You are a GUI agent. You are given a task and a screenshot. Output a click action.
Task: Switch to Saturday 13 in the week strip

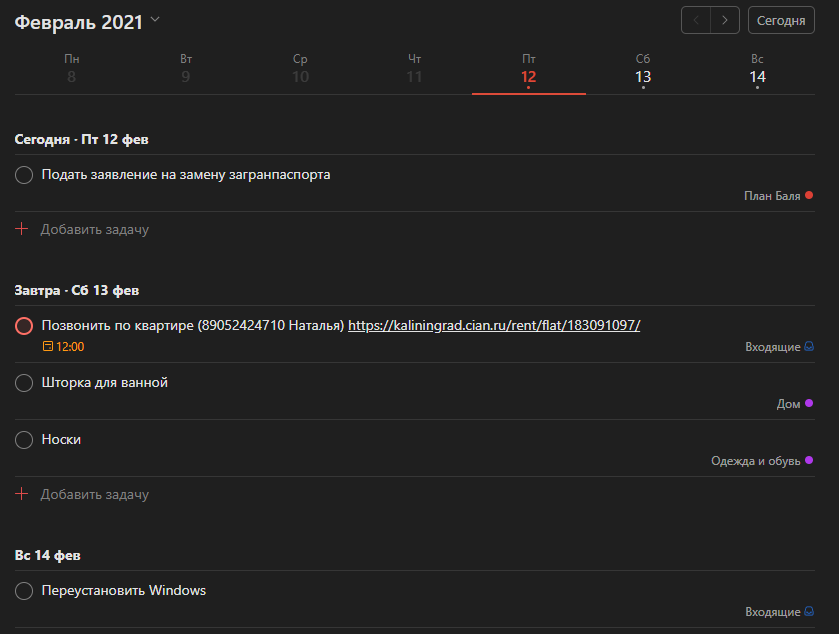(643, 70)
